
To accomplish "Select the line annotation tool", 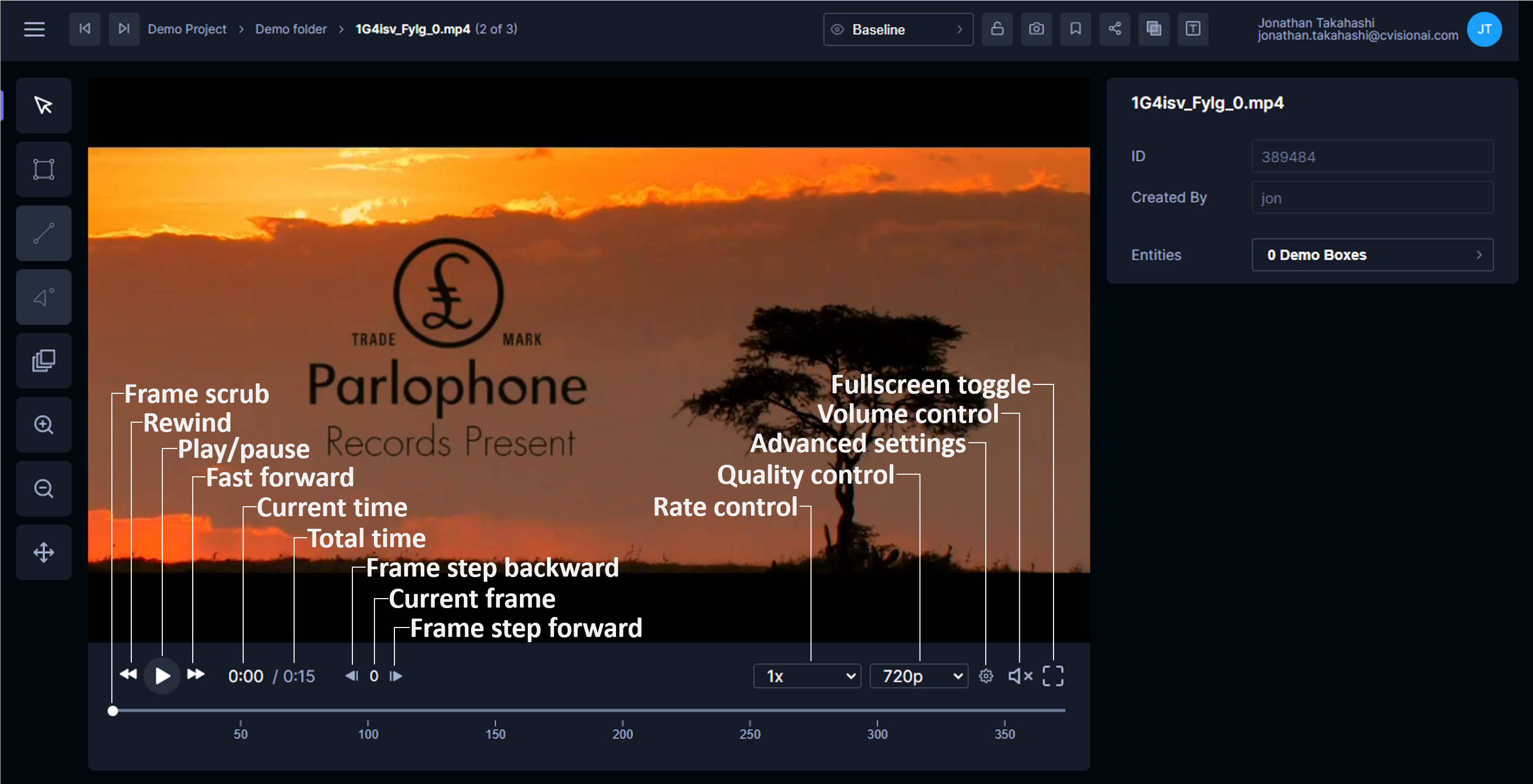I will tap(43, 233).
